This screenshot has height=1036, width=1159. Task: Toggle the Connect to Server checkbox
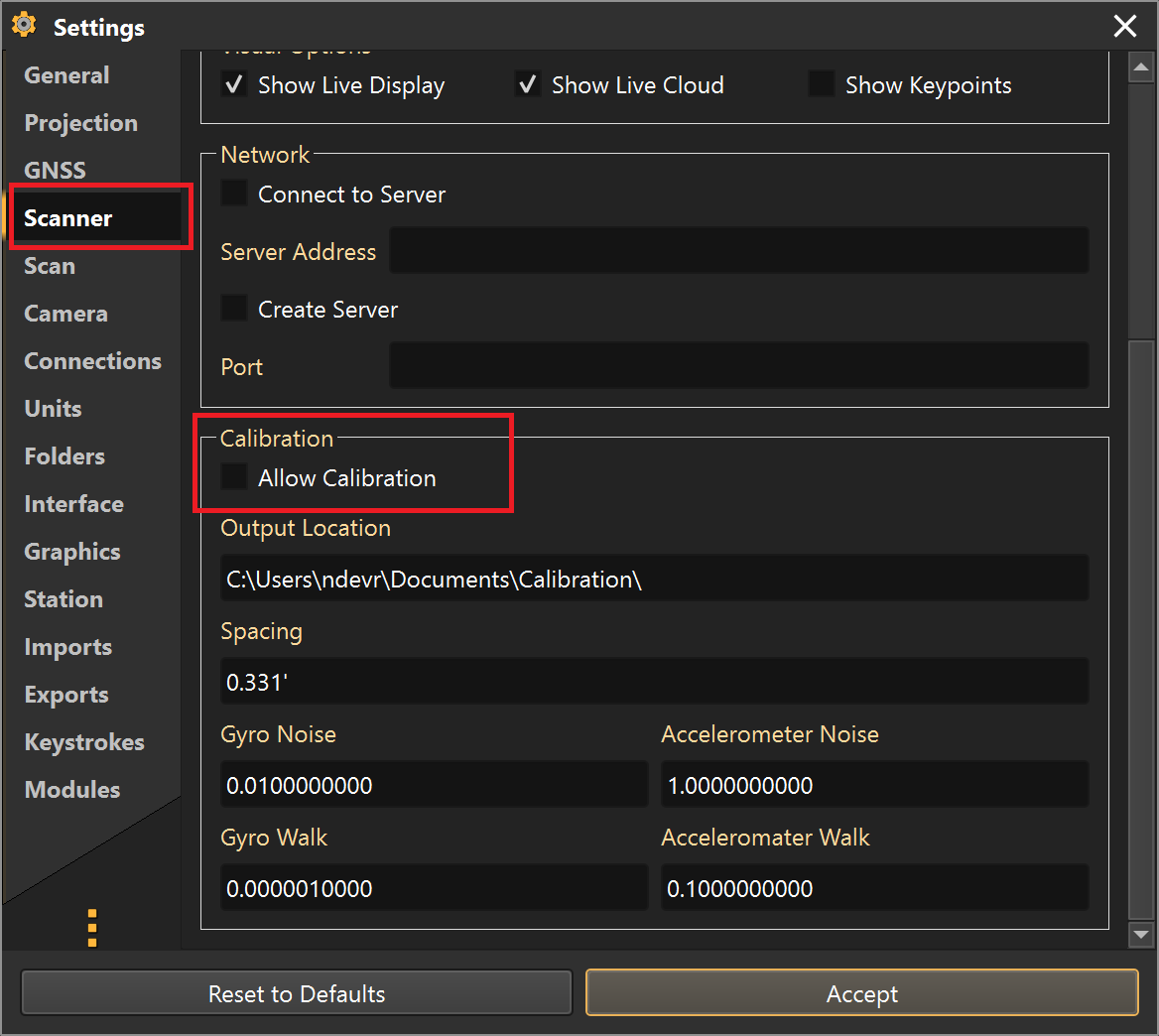point(234,194)
